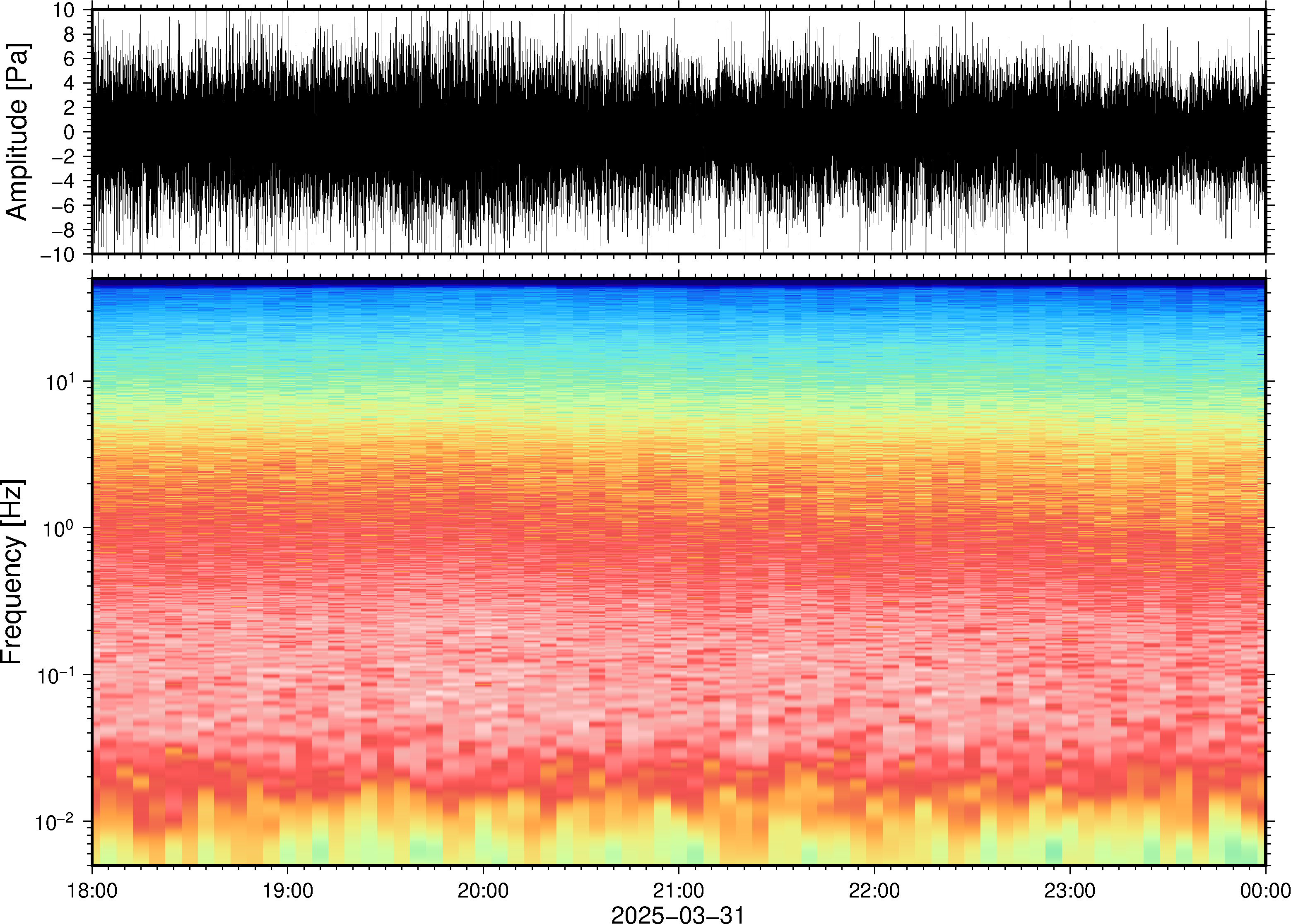Click the 8 amplitude tick label
This screenshot has height=924, width=1291.
tap(70, 35)
